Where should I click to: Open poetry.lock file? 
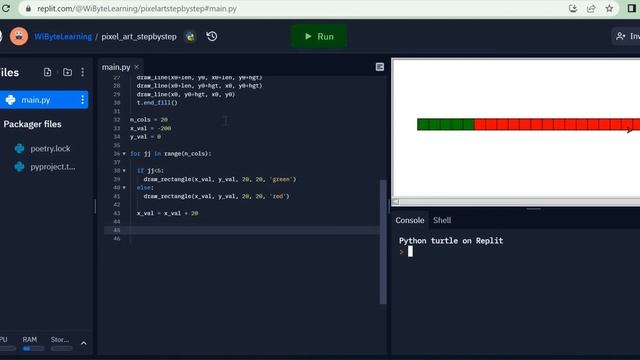50,149
